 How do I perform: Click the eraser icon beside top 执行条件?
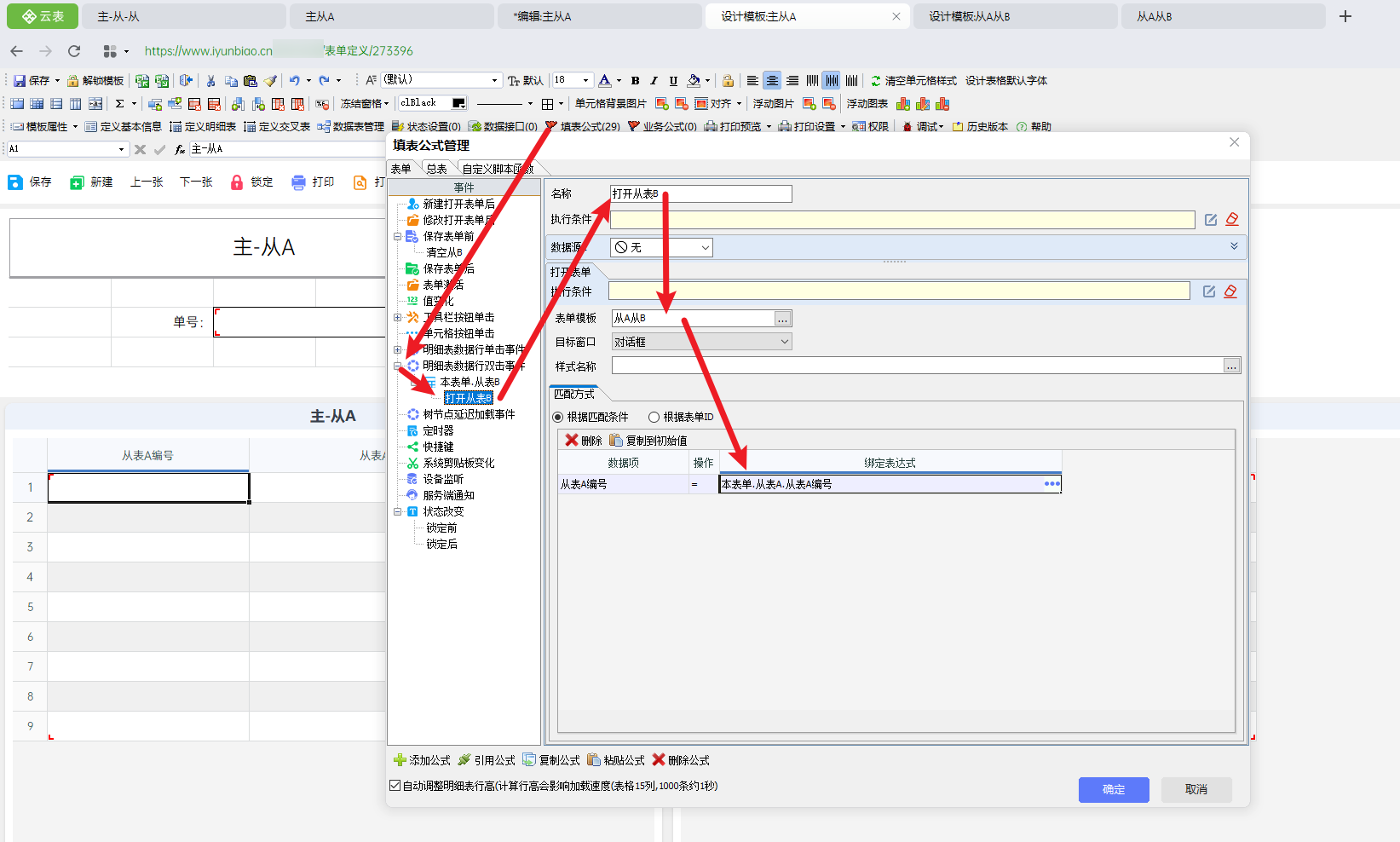click(x=1232, y=220)
